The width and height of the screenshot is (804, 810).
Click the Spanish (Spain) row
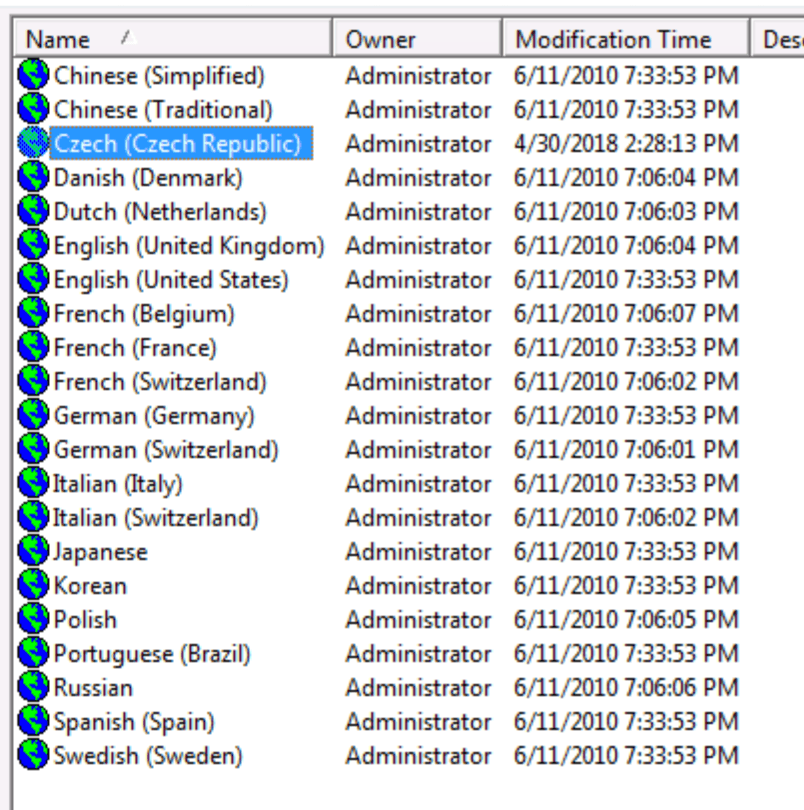tap(134, 721)
